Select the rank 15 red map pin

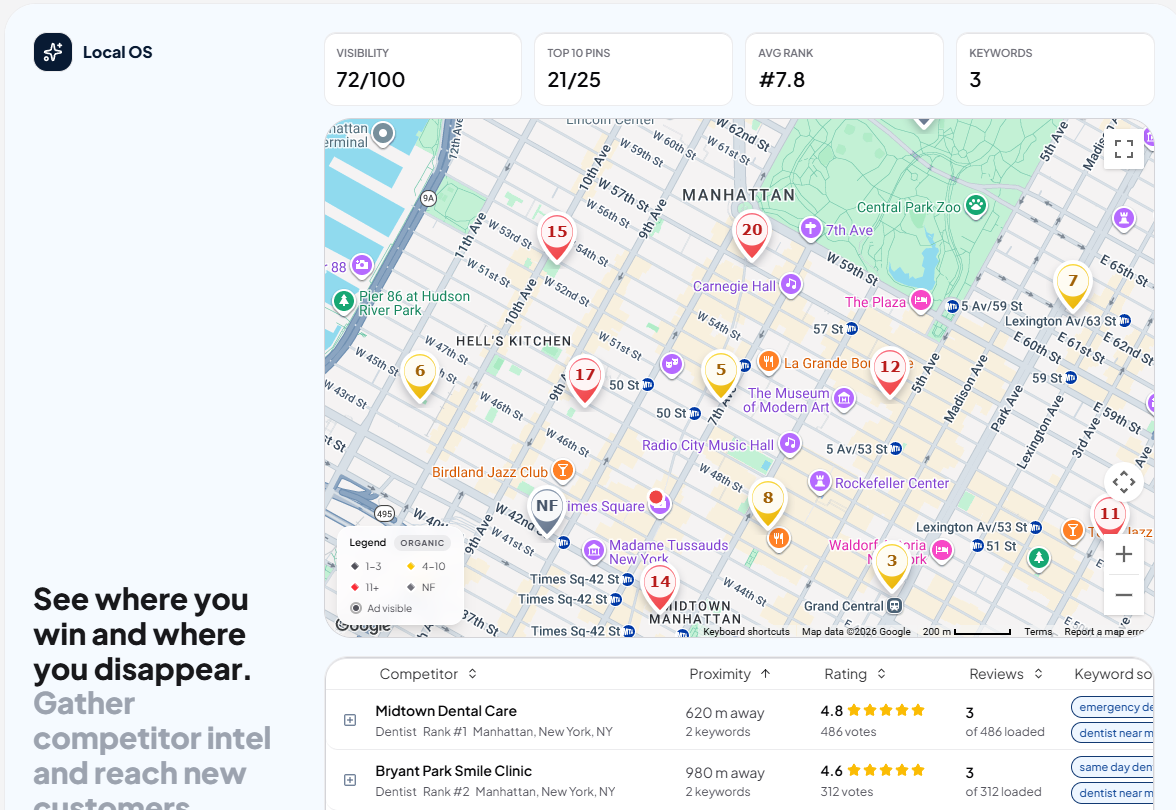(556, 237)
